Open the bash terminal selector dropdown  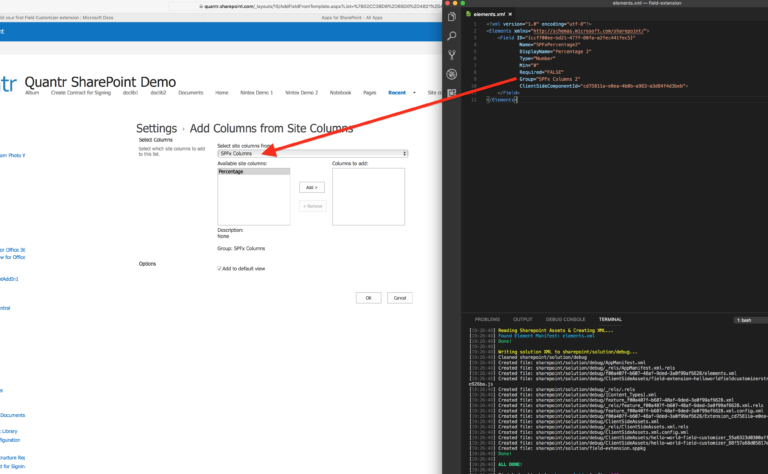click(751, 320)
